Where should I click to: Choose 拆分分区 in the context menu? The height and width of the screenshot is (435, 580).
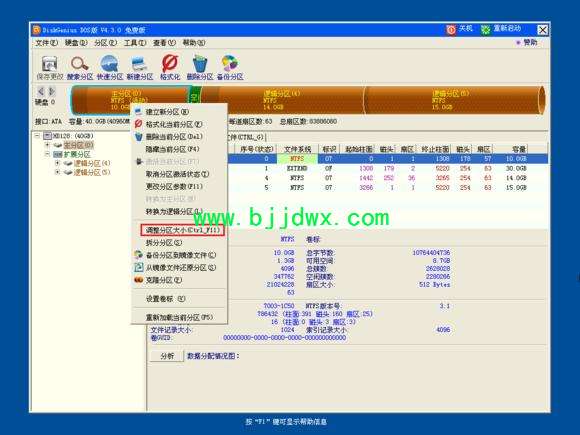pos(164,243)
